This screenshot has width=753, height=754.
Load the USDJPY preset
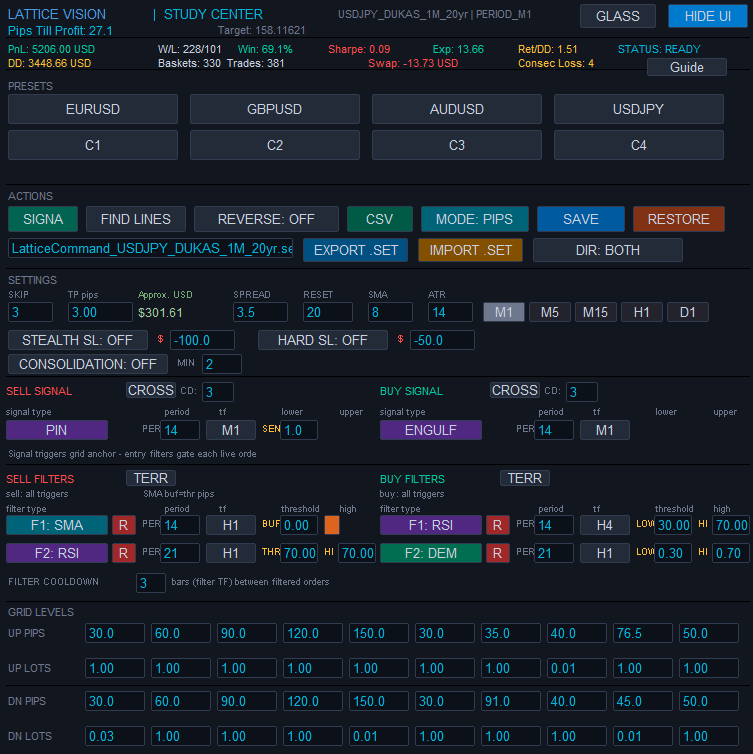tap(639, 109)
